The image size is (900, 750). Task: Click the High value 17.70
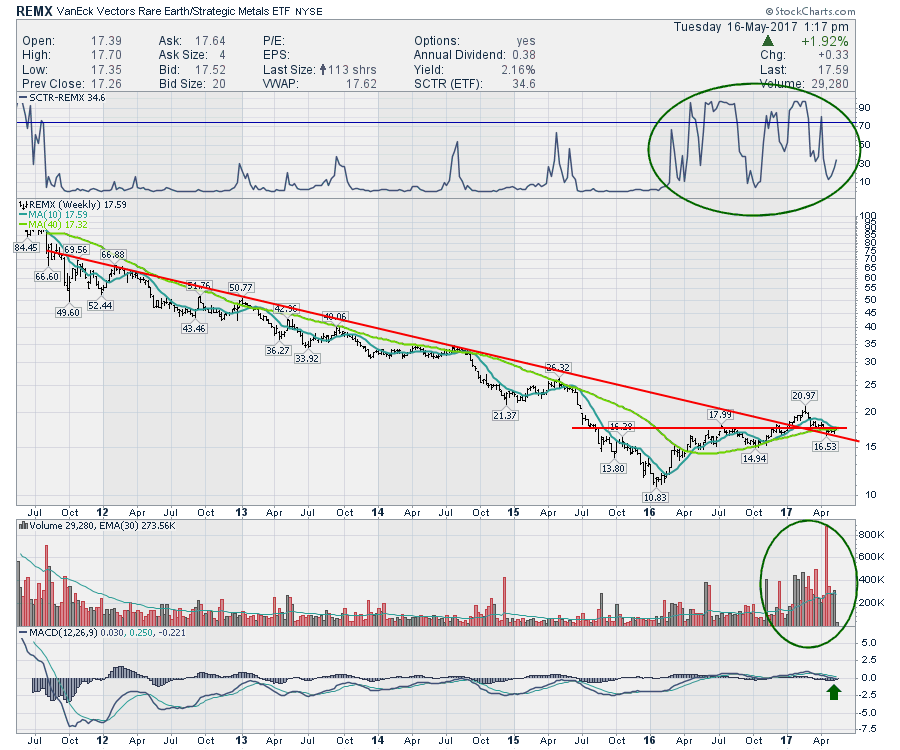106,56
